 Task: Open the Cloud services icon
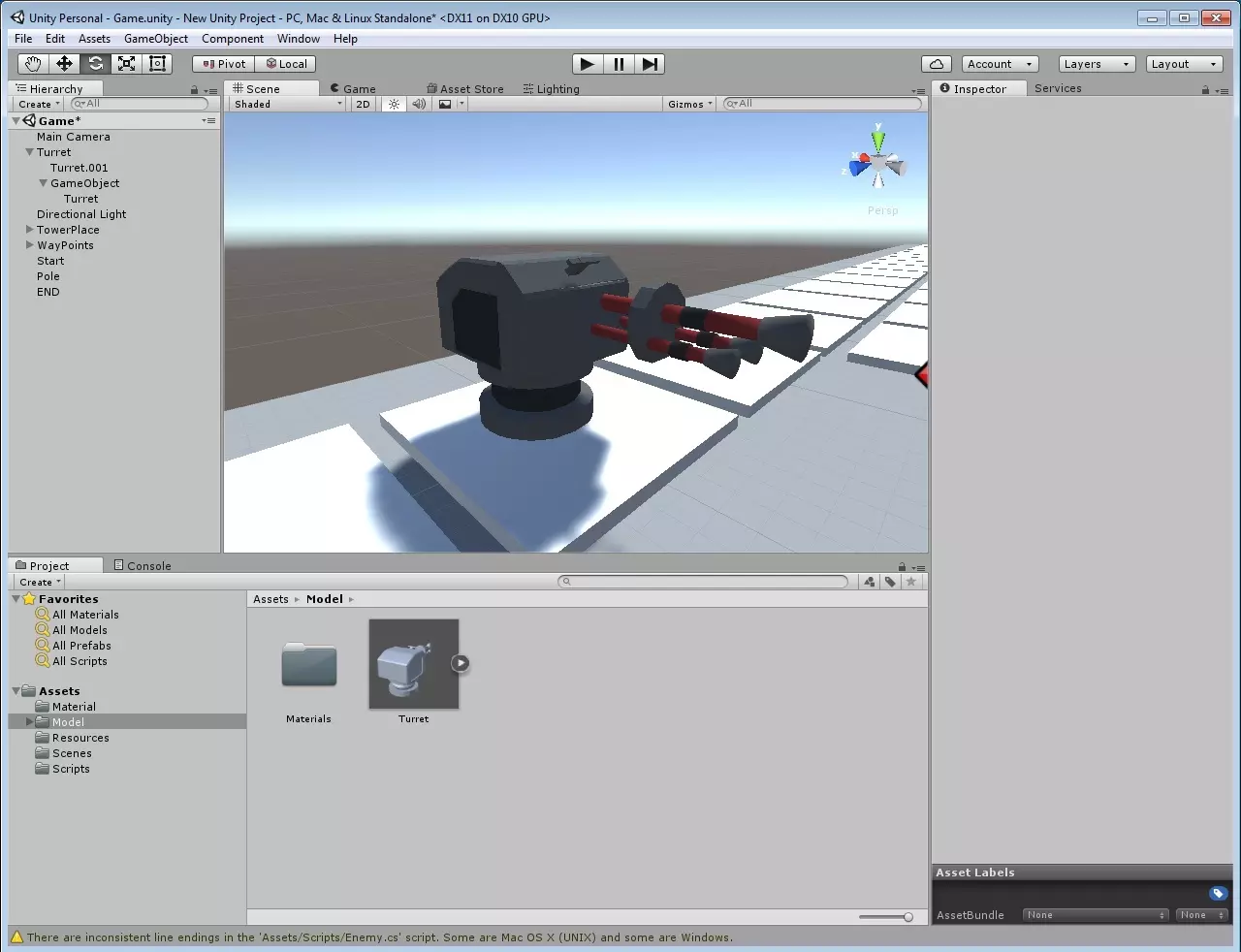[x=937, y=64]
